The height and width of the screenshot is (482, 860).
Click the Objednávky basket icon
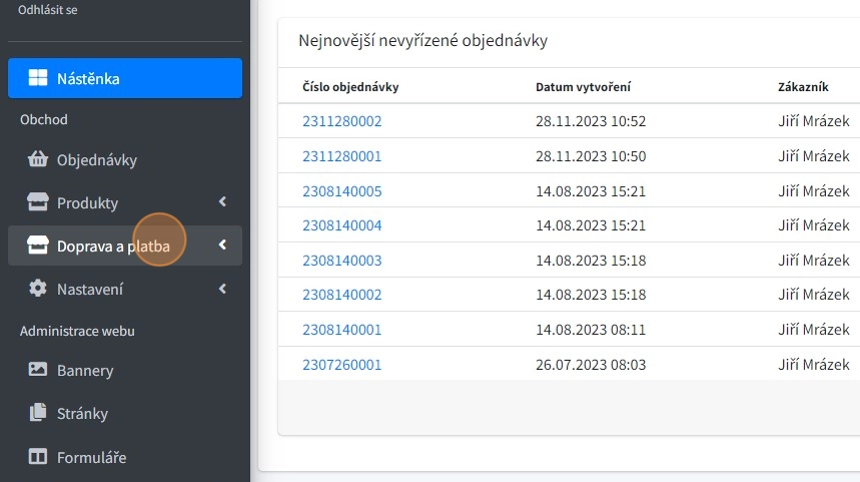point(38,160)
